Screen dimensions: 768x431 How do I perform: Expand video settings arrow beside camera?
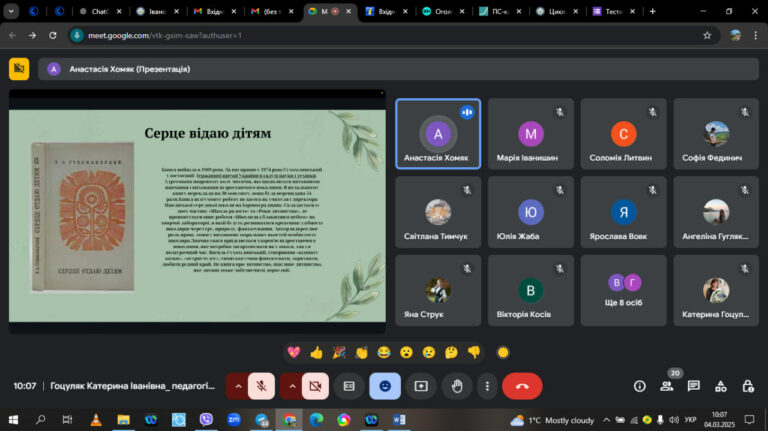(291, 386)
